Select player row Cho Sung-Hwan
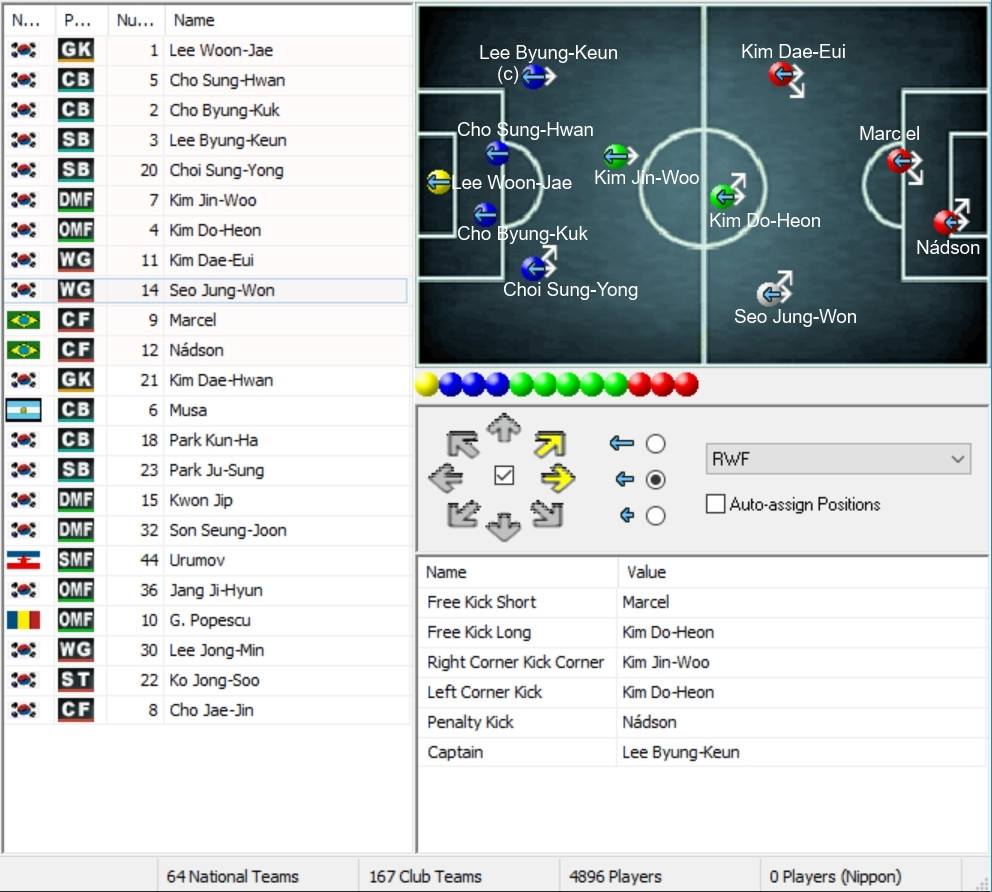Viewport: 992px width, 892px height. [x=206, y=80]
